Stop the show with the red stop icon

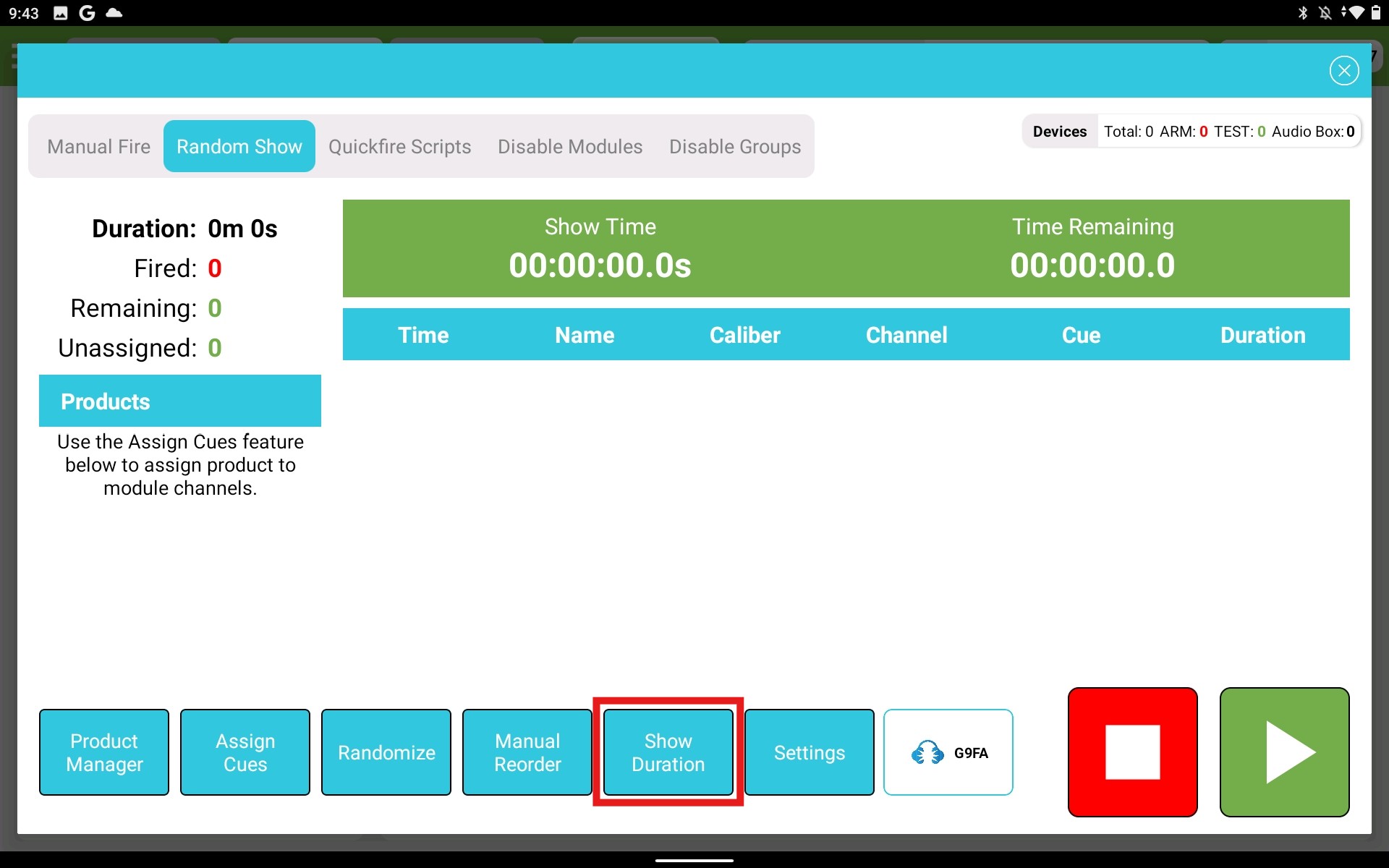[1131, 752]
